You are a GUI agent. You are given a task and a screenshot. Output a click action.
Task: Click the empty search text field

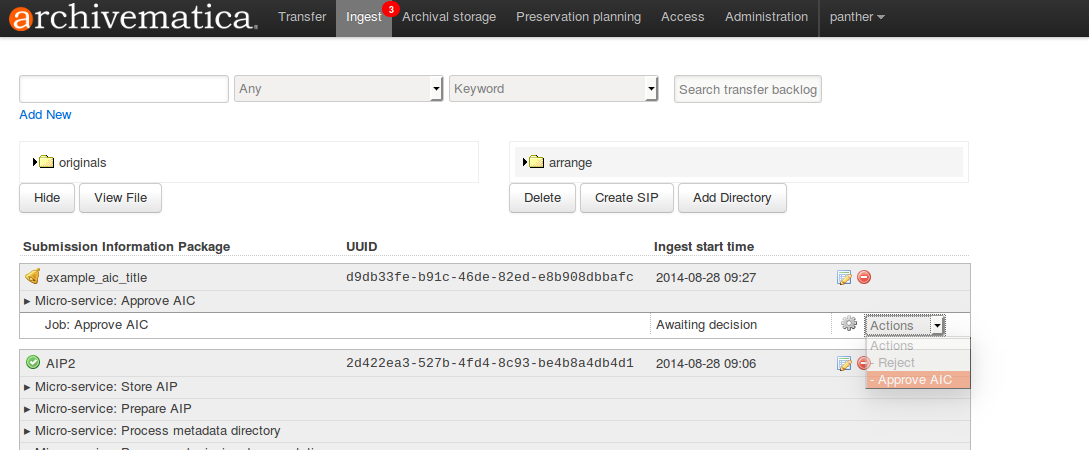(124, 89)
